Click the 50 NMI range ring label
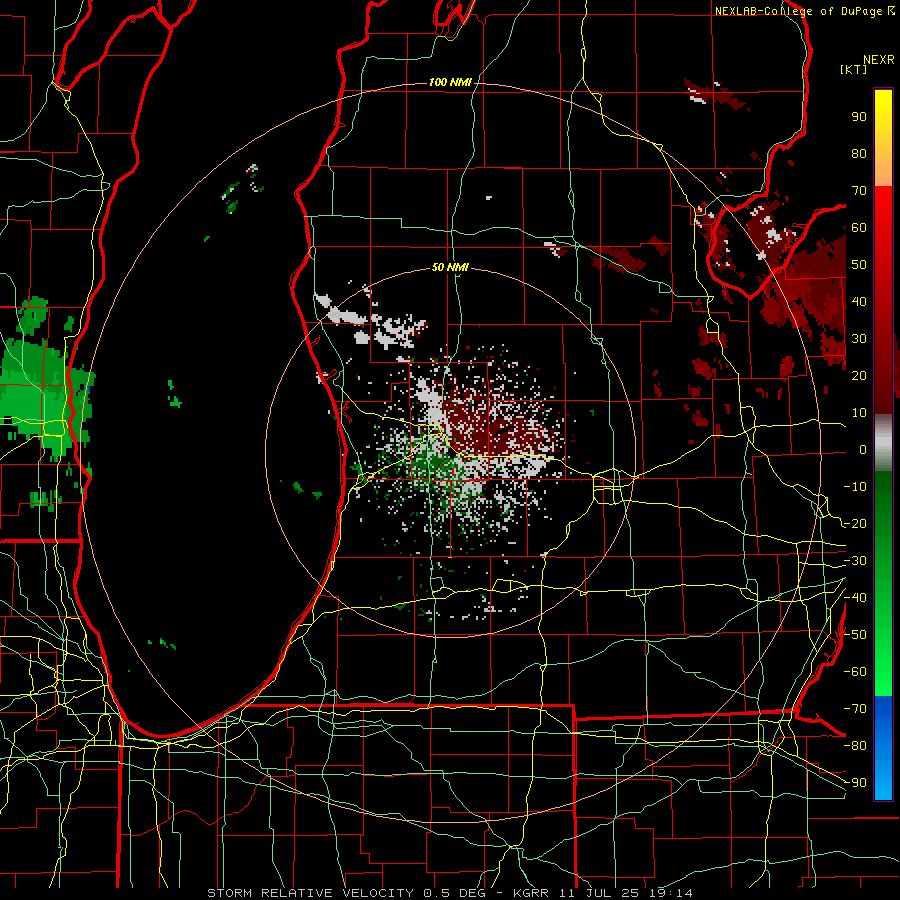Viewport: 900px width, 900px height. click(x=450, y=267)
